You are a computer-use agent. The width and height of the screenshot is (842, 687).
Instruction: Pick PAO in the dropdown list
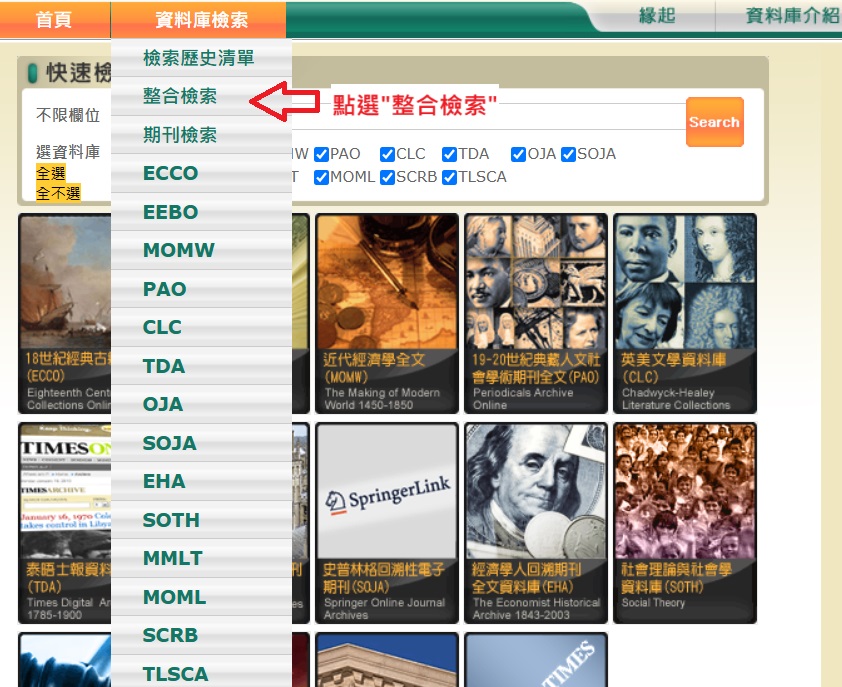pyautogui.click(x=201, y=289)
